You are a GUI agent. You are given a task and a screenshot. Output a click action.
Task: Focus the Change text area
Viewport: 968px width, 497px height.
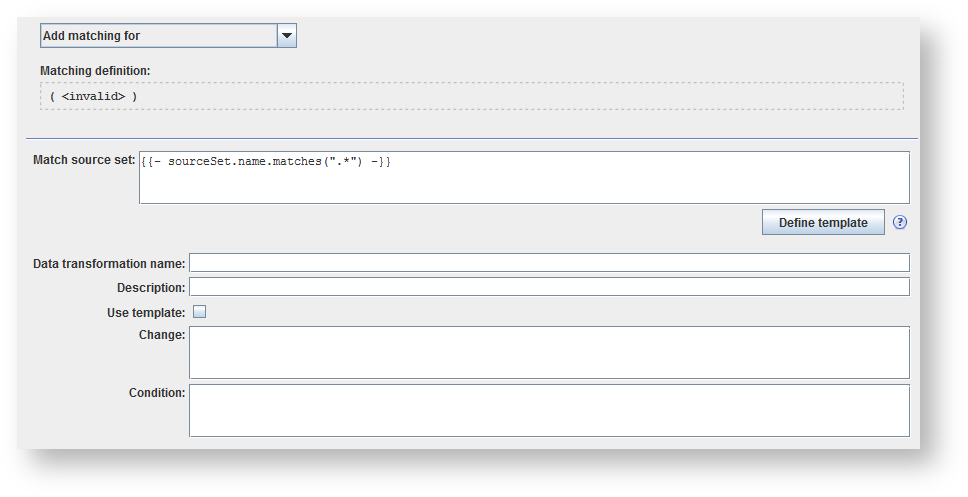point(549,352)
